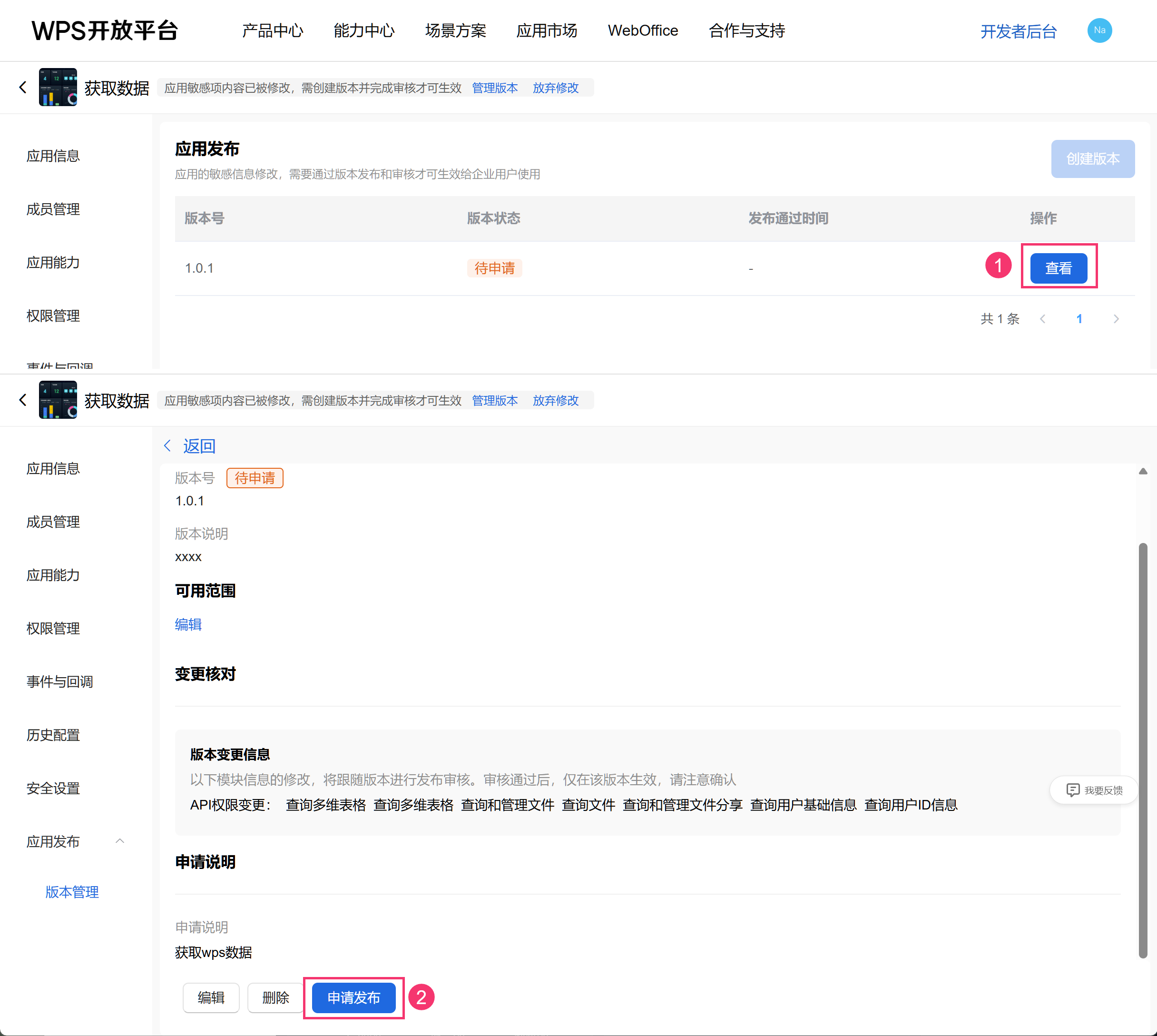Click the 我要反馈 feedback chat icon
The height and width of the screenshot is (1036, 1157).
1073,790
